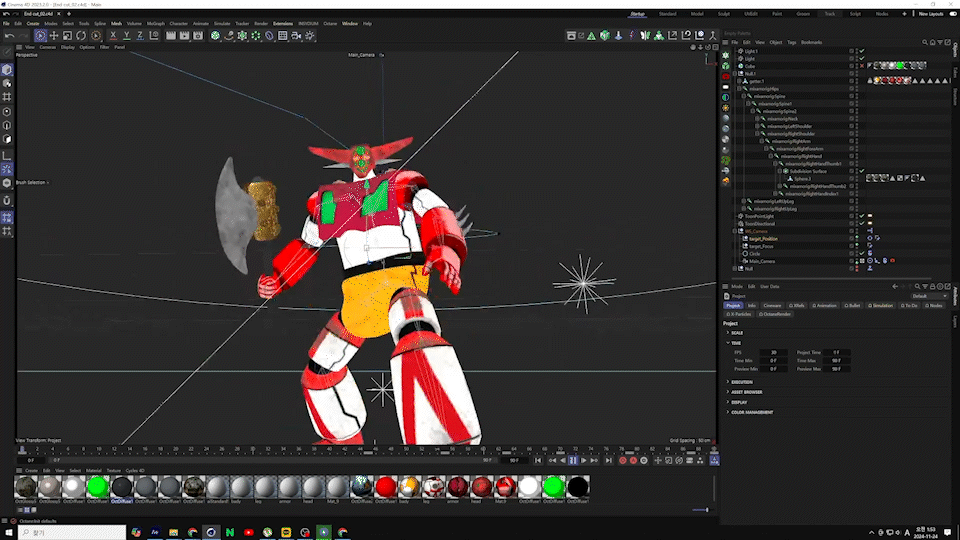This screenshot has height=540, width=960.
Task: Click the grid/array icon in toolbar
Action: pos(283,36)
